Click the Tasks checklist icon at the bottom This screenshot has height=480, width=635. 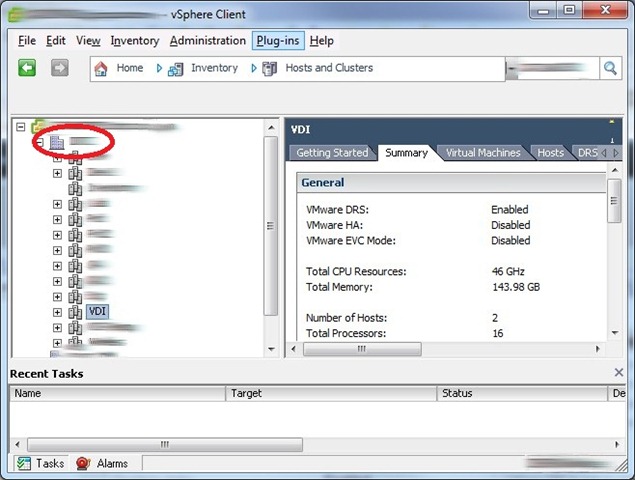click(23, 463)
